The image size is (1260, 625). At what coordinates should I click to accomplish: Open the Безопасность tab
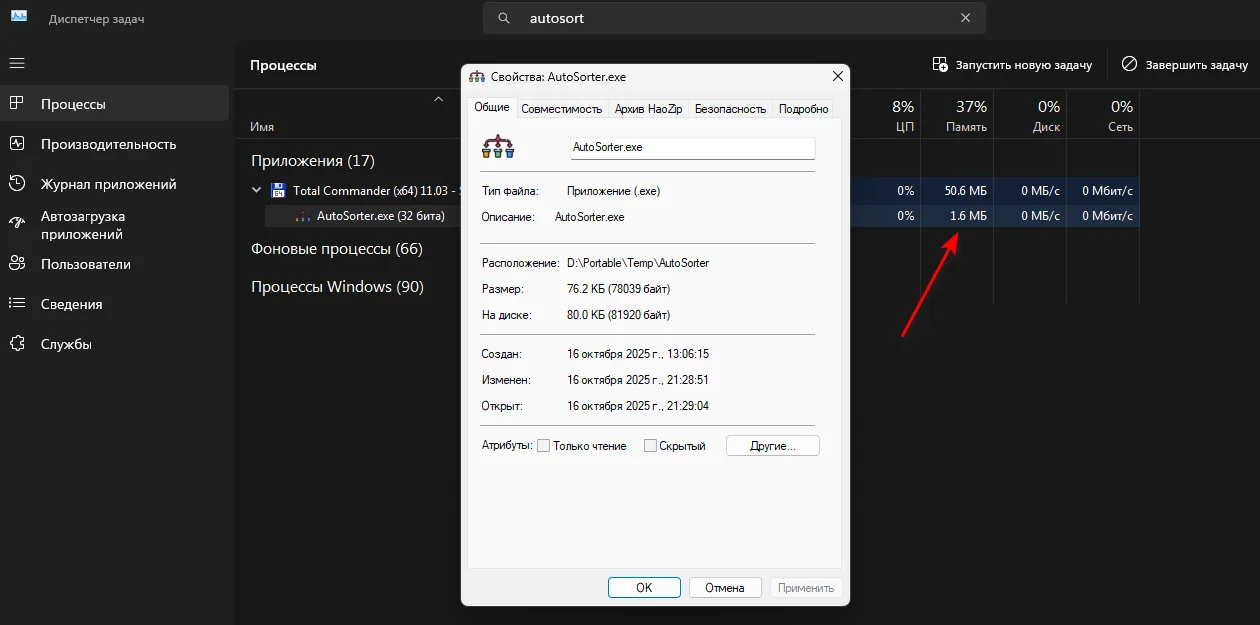[730, 109]
